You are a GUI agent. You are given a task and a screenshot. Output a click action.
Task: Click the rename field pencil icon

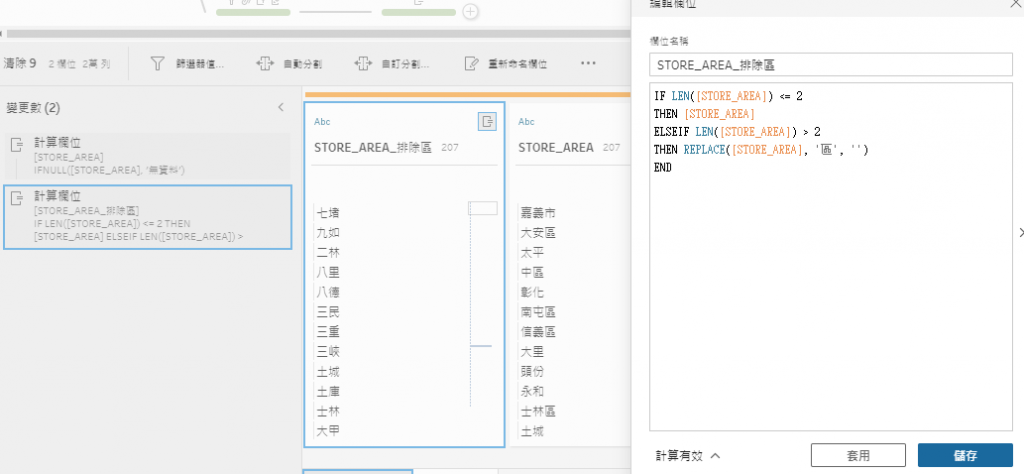472,63
